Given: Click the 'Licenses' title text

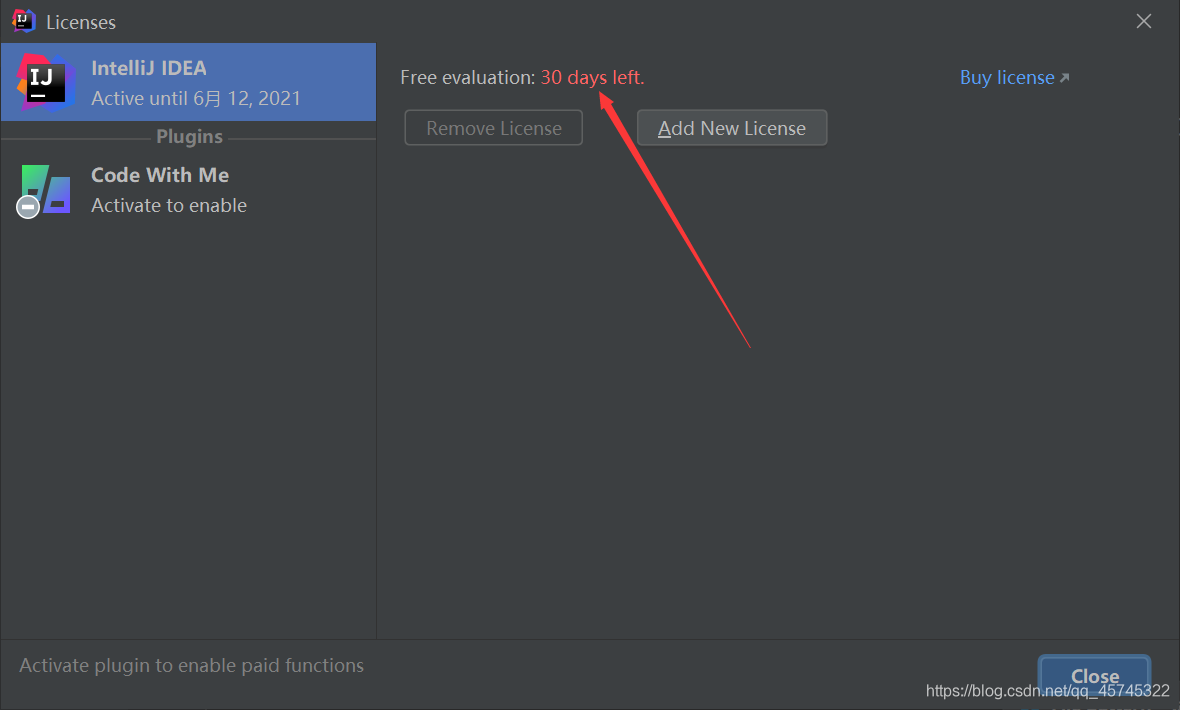Looking at the screenshot, I should [81, 23].
